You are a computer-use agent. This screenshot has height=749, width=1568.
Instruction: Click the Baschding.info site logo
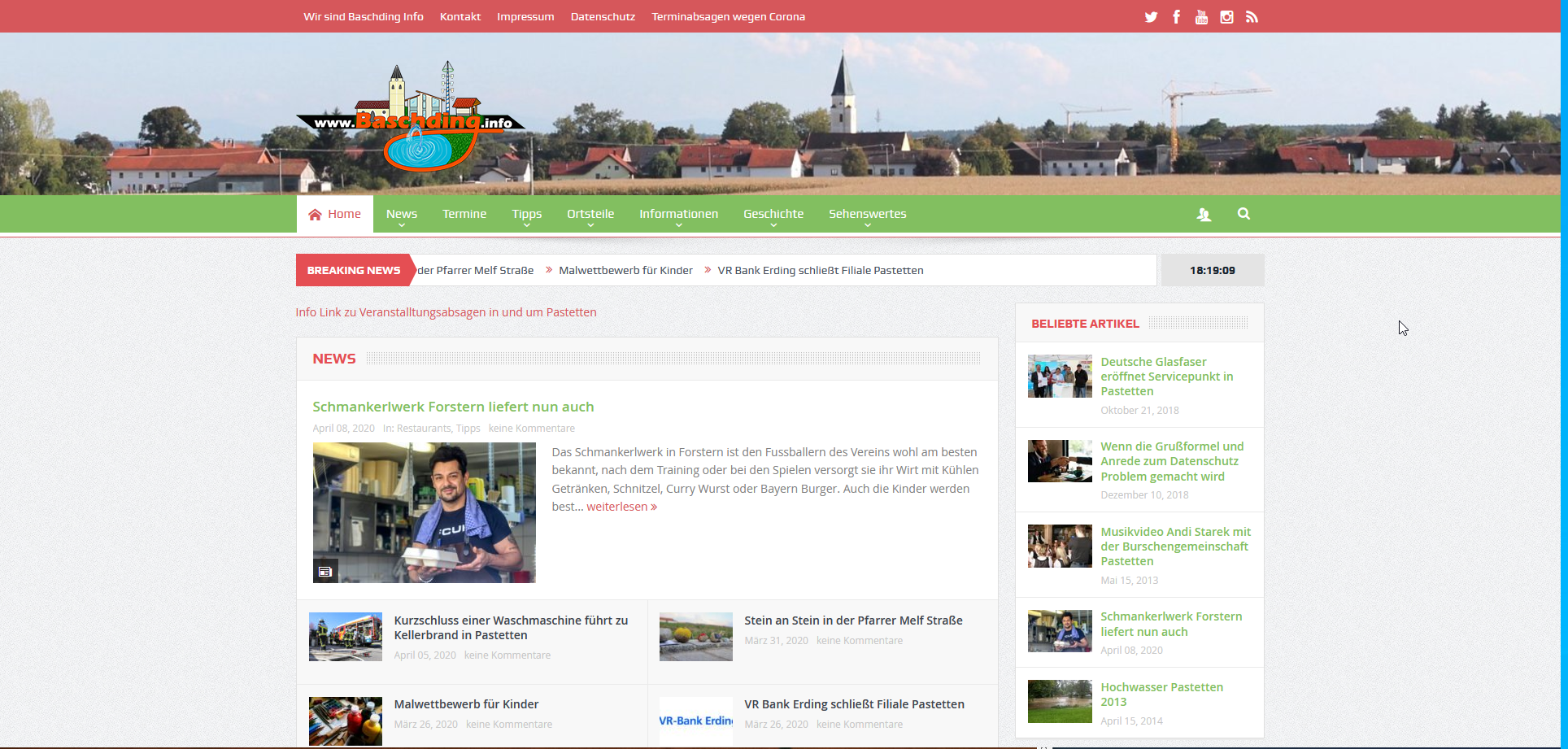412,116
